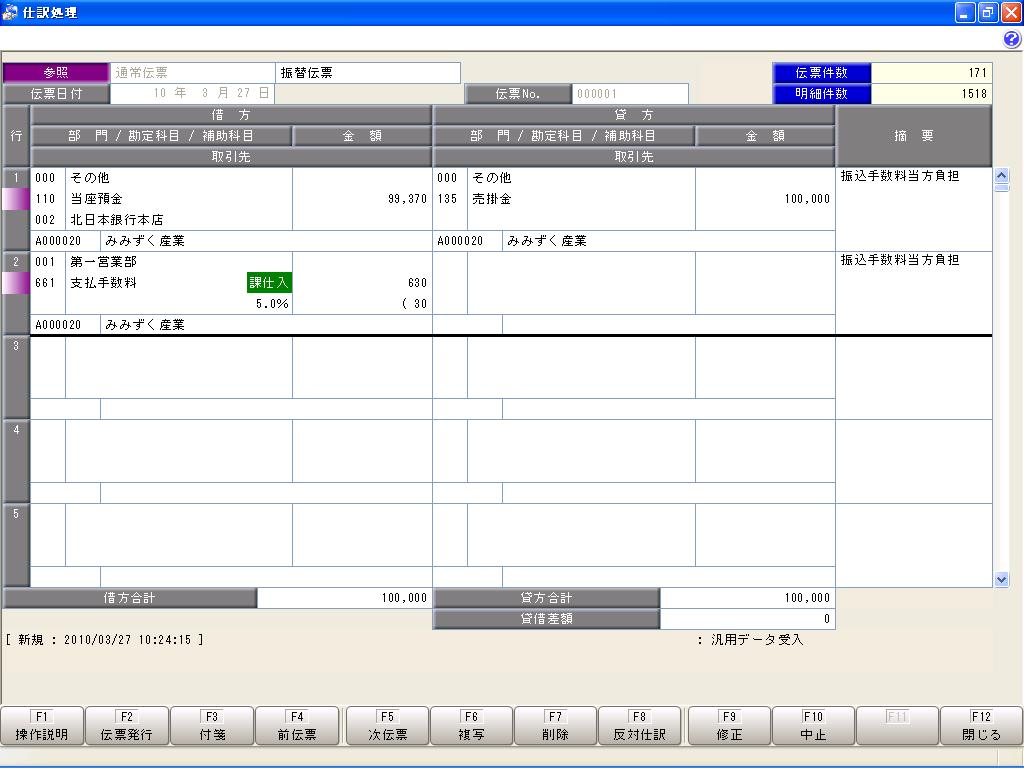The height and width of the screenshot is (768, 1024).
Task: Click account 支払手数料 in row 2
Action: pos(103,283)
